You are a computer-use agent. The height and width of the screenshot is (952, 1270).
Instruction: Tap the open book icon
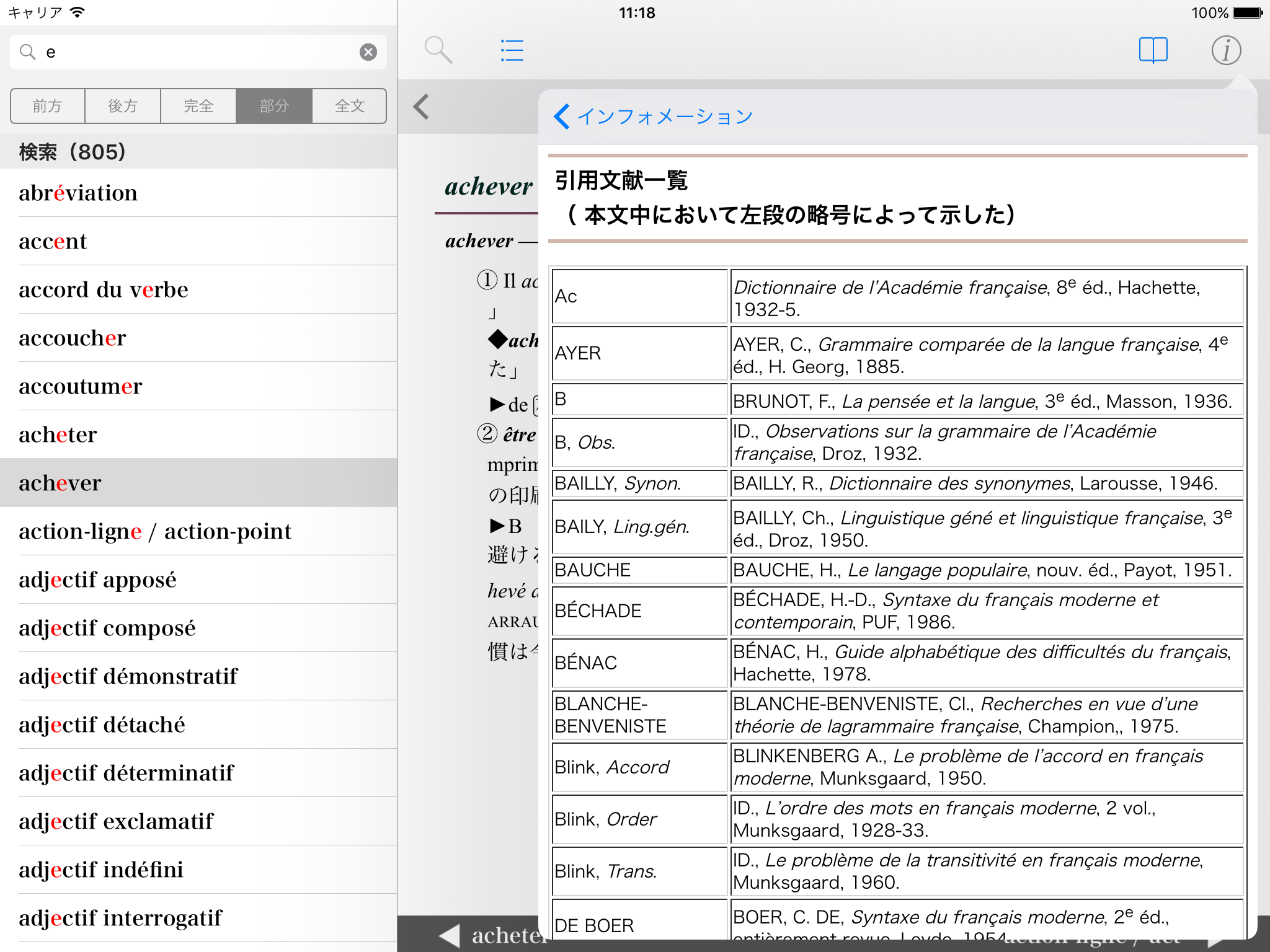pyautogui.click(x=1153, y=50)
